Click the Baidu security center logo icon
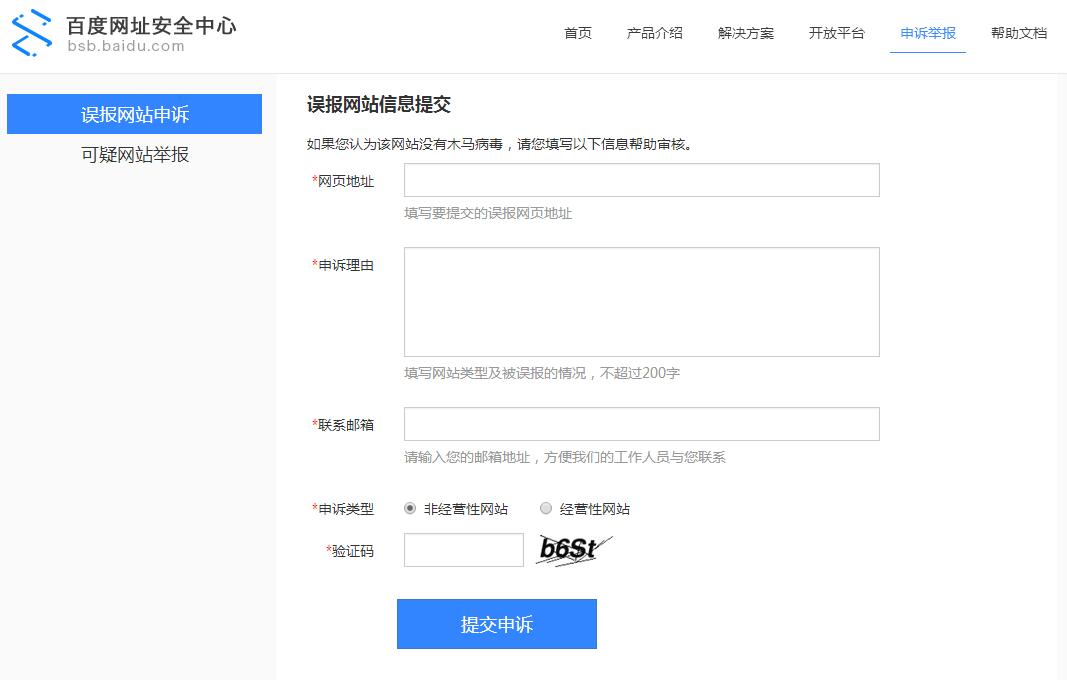 coord(31,33)
